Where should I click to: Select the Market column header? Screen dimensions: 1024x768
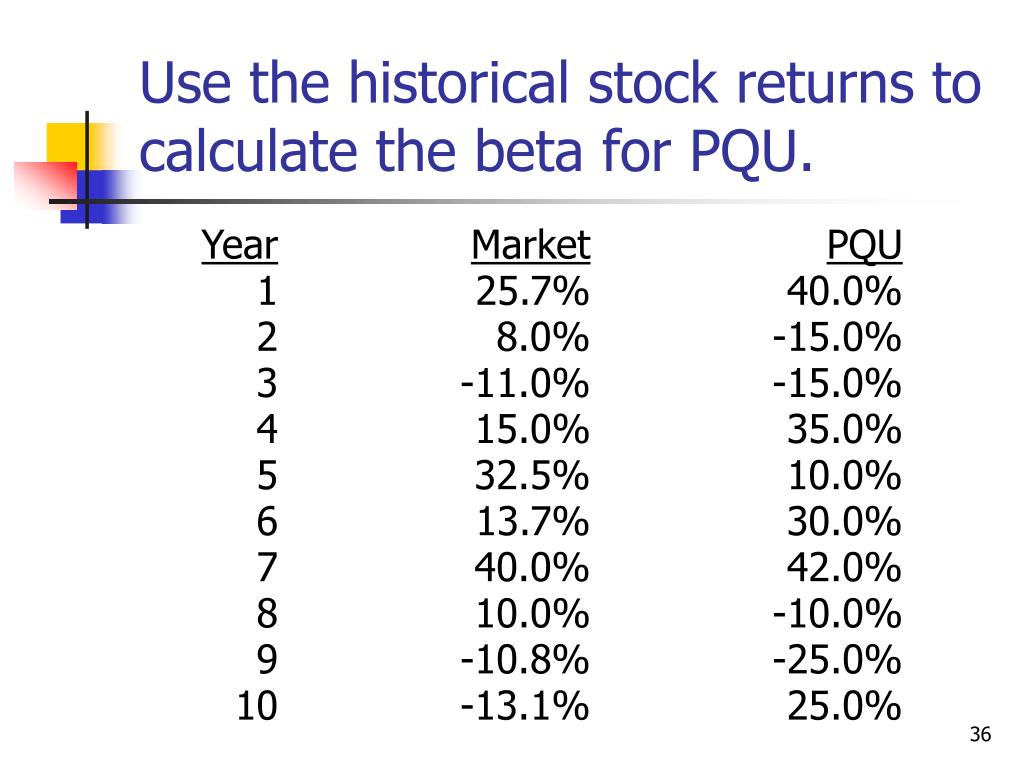[x=531, y=246]
